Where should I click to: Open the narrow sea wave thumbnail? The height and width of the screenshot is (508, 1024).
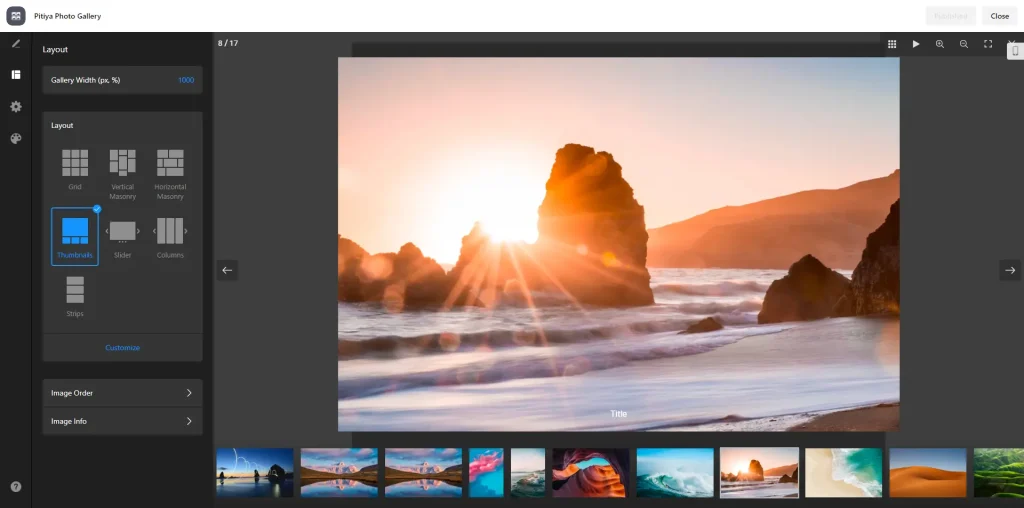pyautogui.click(x=528, y=473)
